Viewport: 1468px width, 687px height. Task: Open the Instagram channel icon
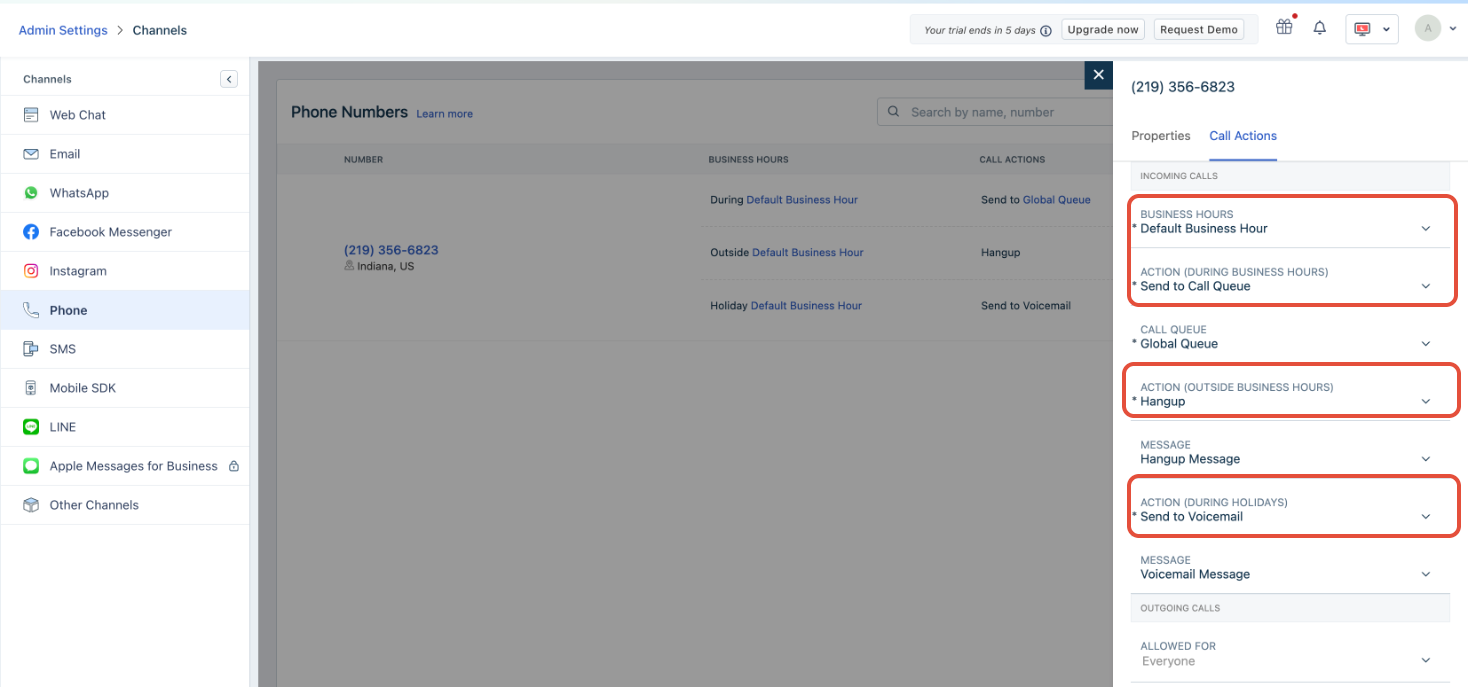31,271
